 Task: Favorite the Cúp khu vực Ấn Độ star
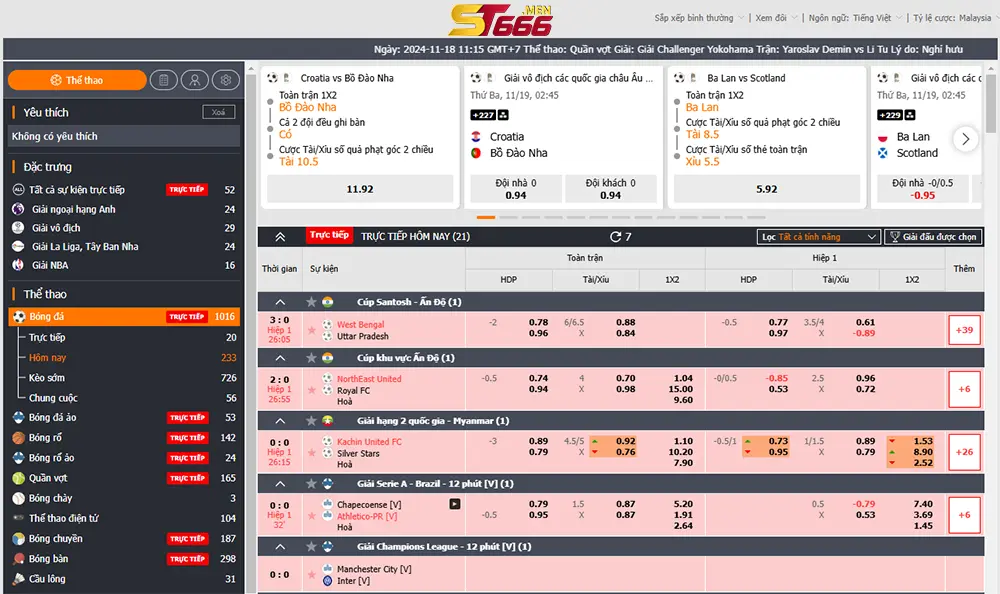311,358
